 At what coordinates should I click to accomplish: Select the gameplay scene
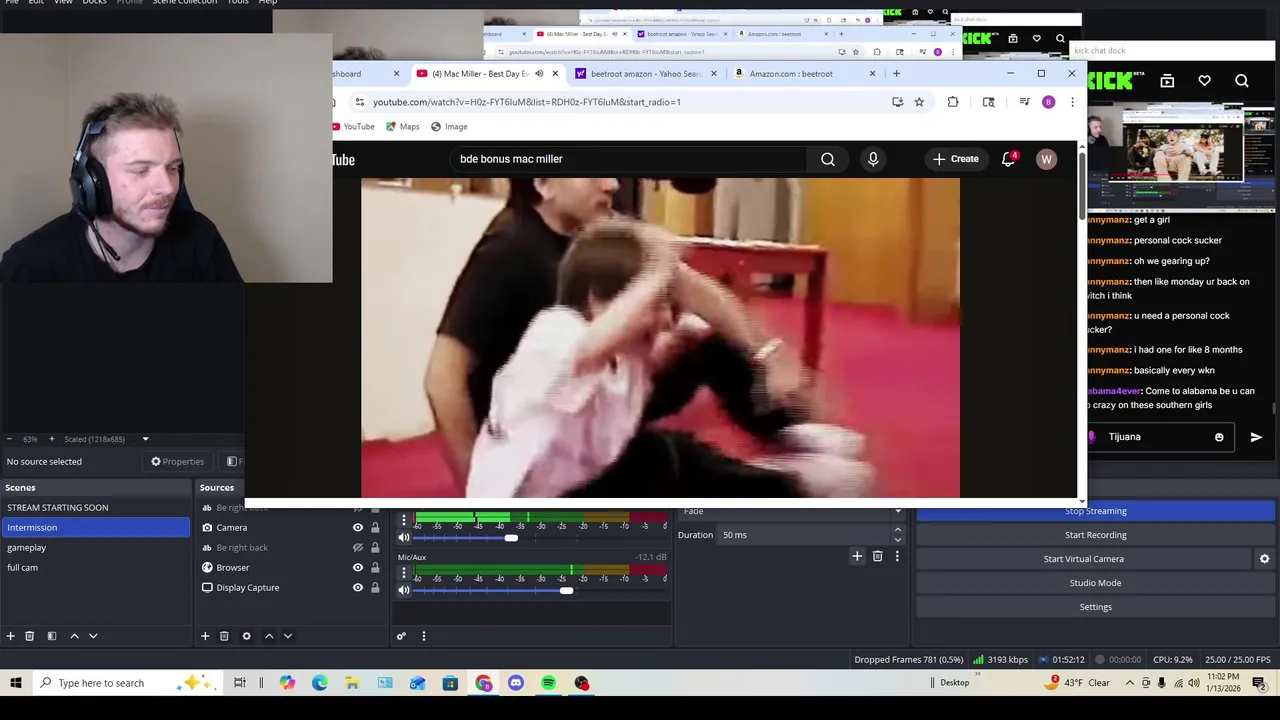tap(95, 548)
